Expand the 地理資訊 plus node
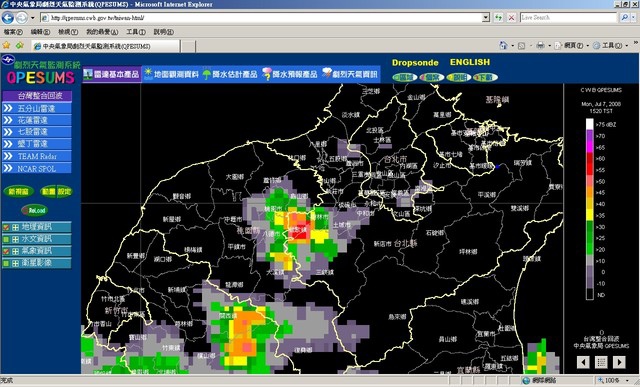The height and width of the screenshot is (387, 640). (x=15, y=227)
